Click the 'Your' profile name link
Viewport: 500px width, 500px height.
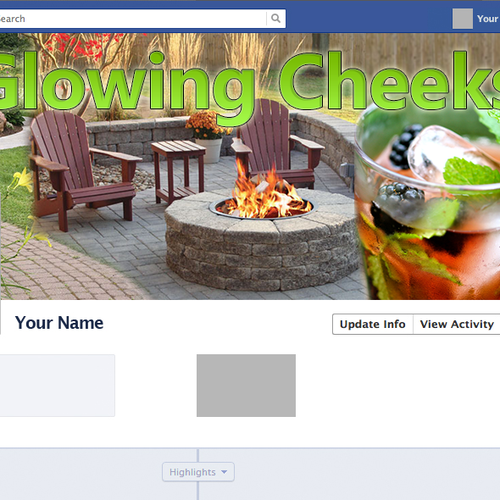tap(488, 19)
